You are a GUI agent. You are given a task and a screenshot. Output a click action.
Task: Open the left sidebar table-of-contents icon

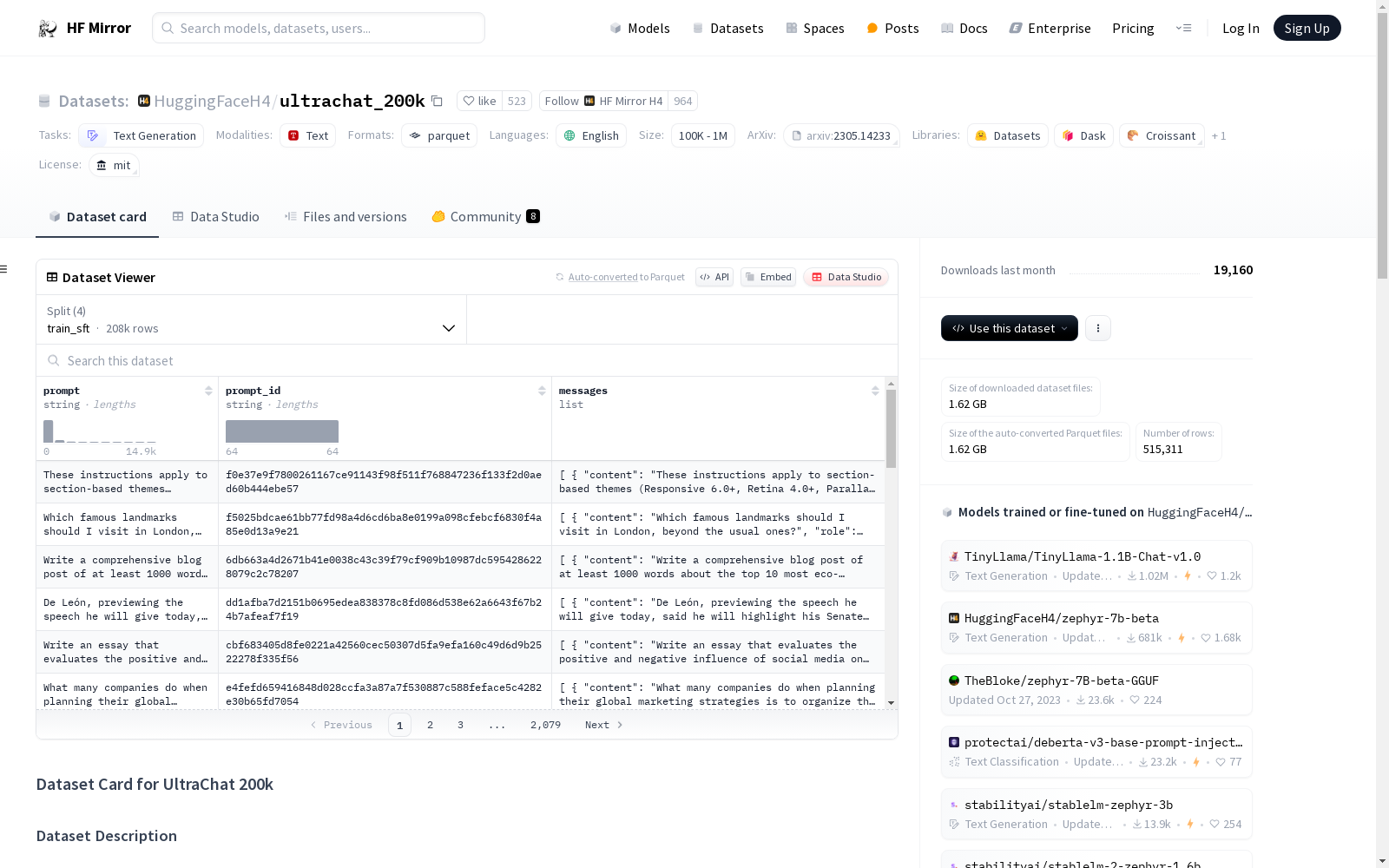(3, 269)
